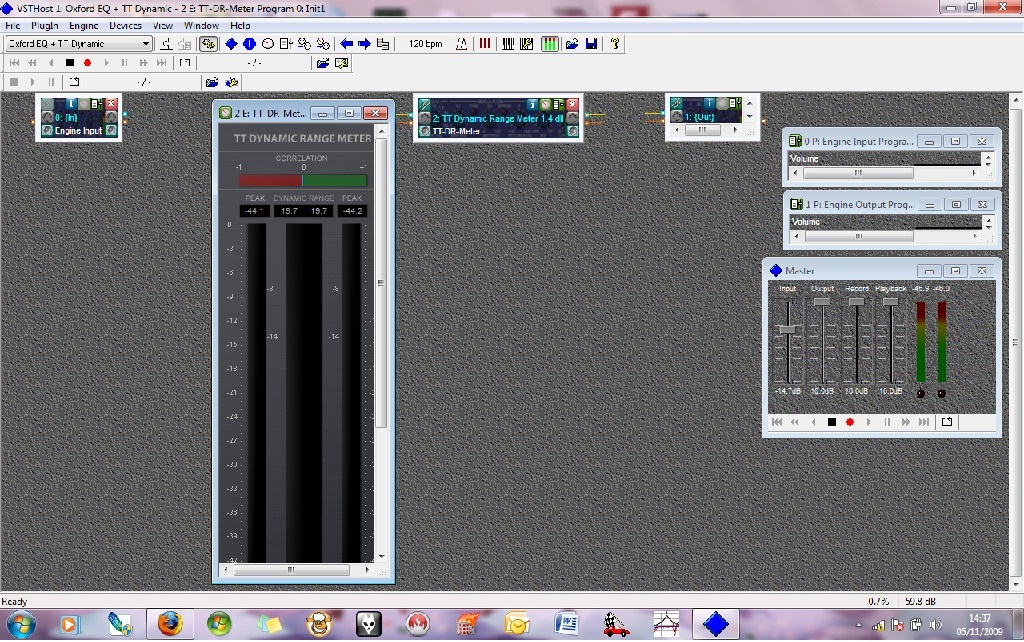Click the Input fader in Master window
This screenshot has width=1024, height=642.
[788, 329]
